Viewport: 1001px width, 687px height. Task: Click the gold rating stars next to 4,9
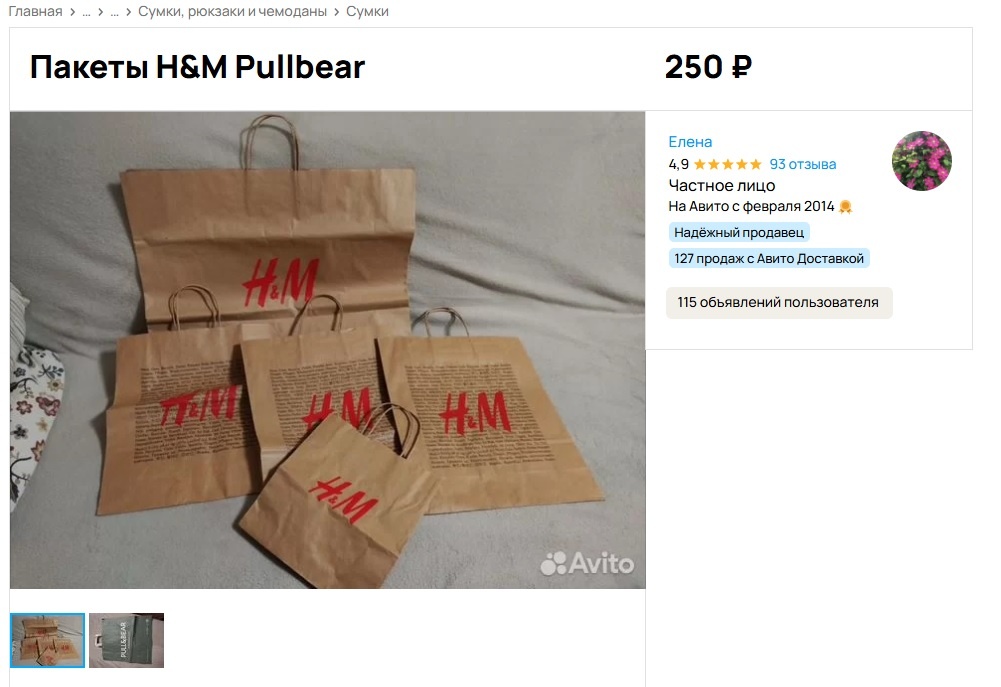728,165
